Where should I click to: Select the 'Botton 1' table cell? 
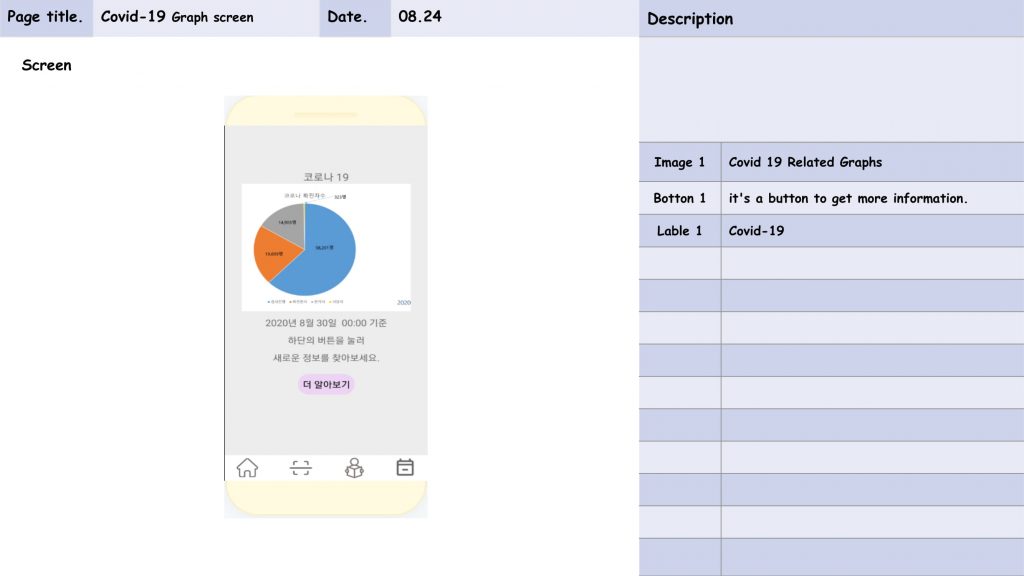pyautogui.click(x=680, y=198)
